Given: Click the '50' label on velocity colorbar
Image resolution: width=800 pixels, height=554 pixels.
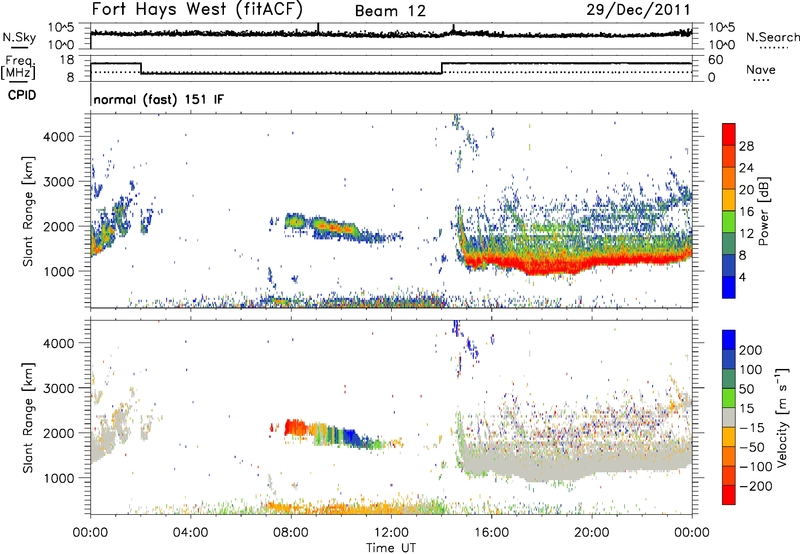Looking at the screenshot, I should (x=746, y=389).
